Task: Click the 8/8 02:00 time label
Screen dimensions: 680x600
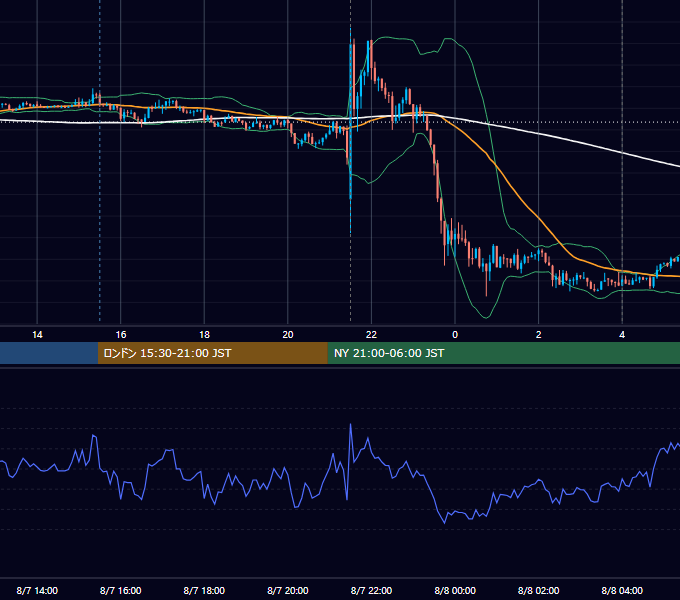Action: [539, 590]
